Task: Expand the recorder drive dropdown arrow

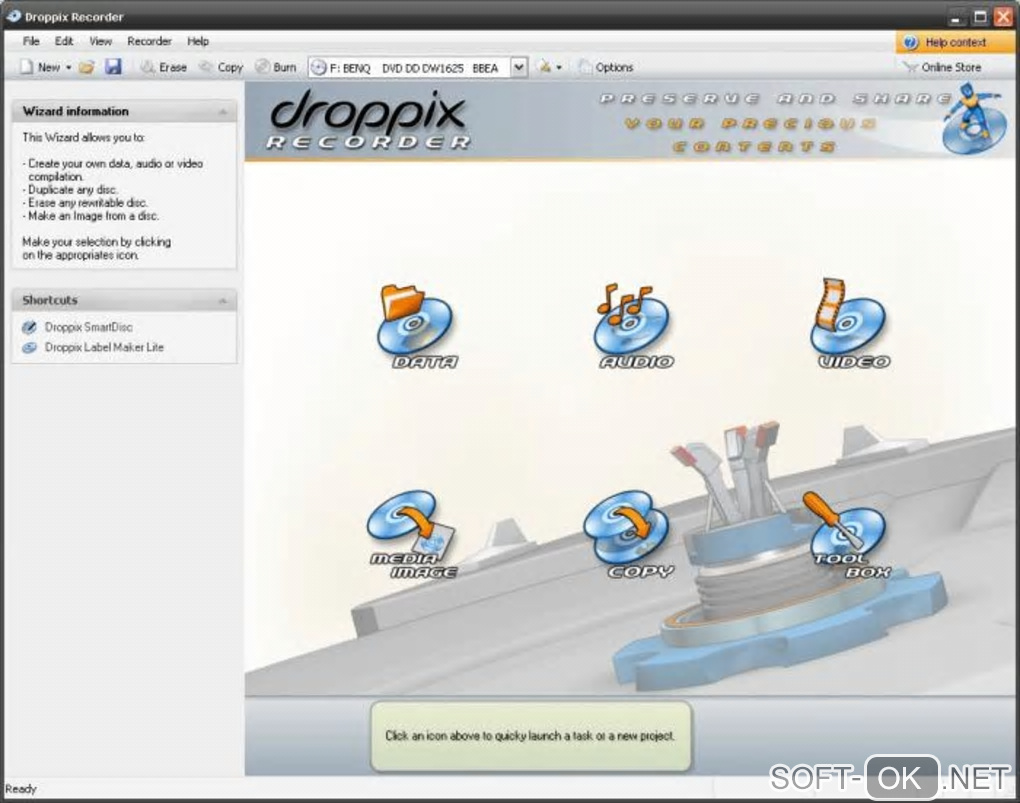Action: (x=518, y=67)
